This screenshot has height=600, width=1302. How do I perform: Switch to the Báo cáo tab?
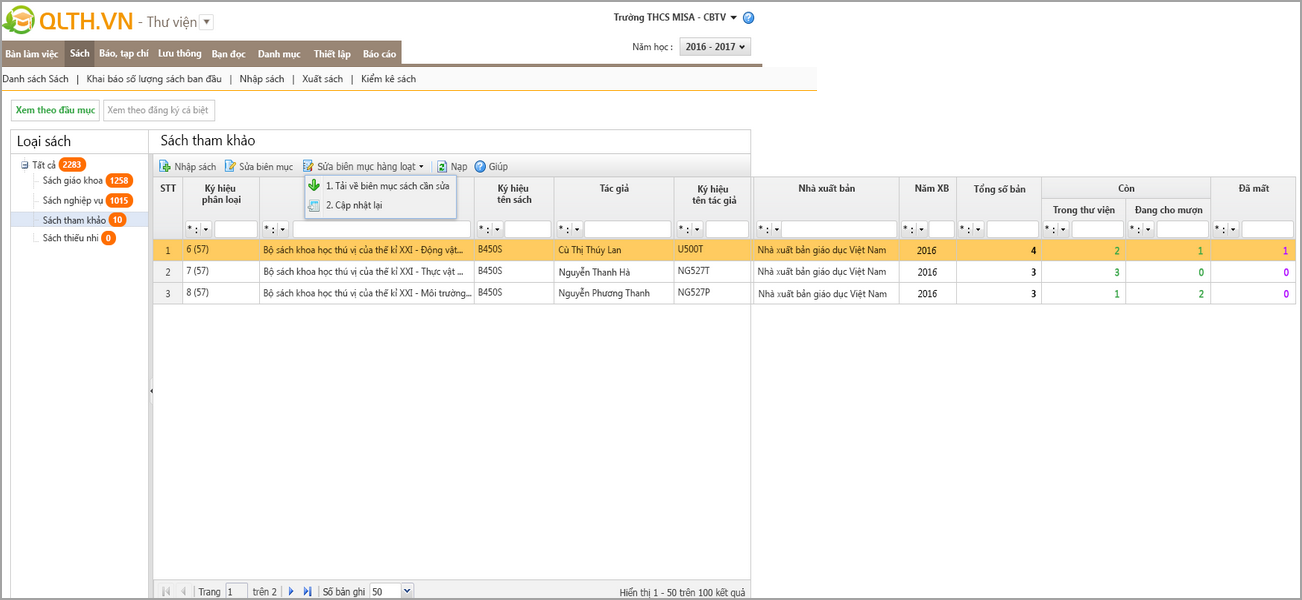[379, 54]
